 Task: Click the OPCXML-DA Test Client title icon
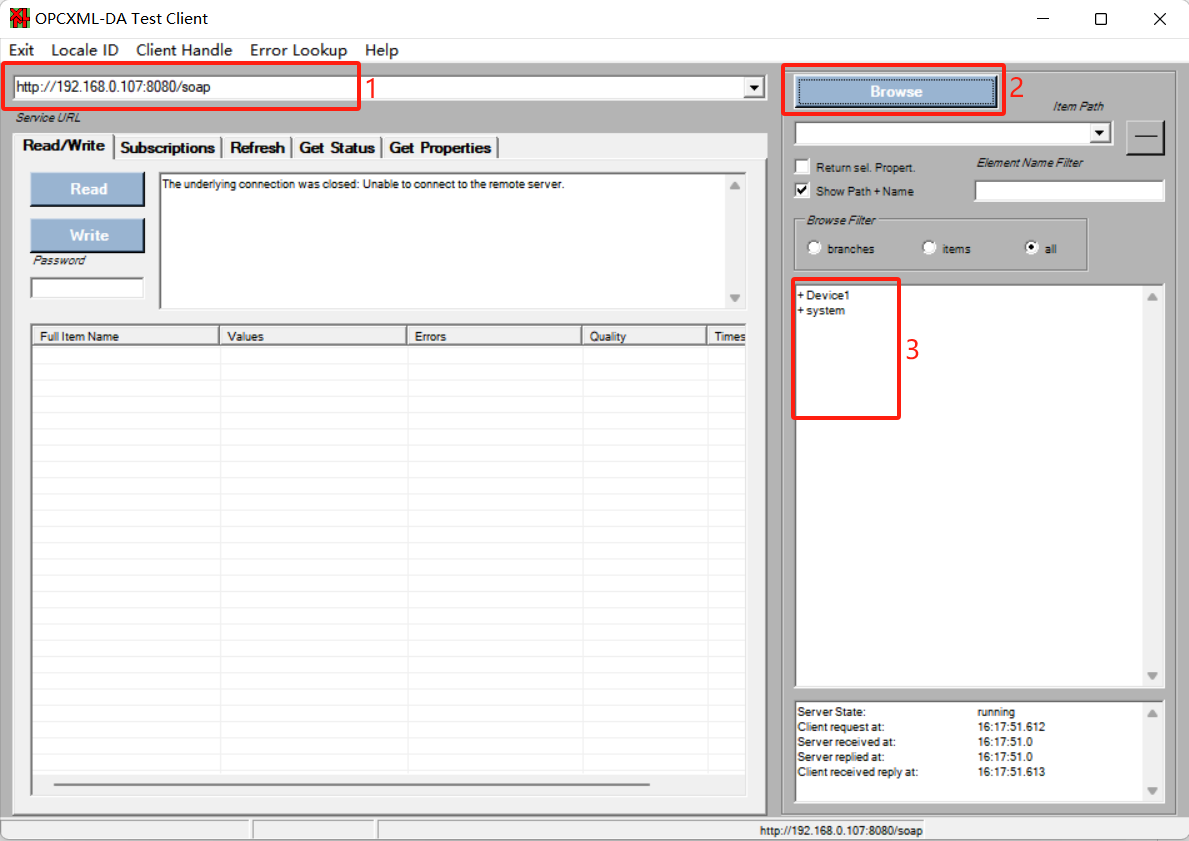pos(19,18)
